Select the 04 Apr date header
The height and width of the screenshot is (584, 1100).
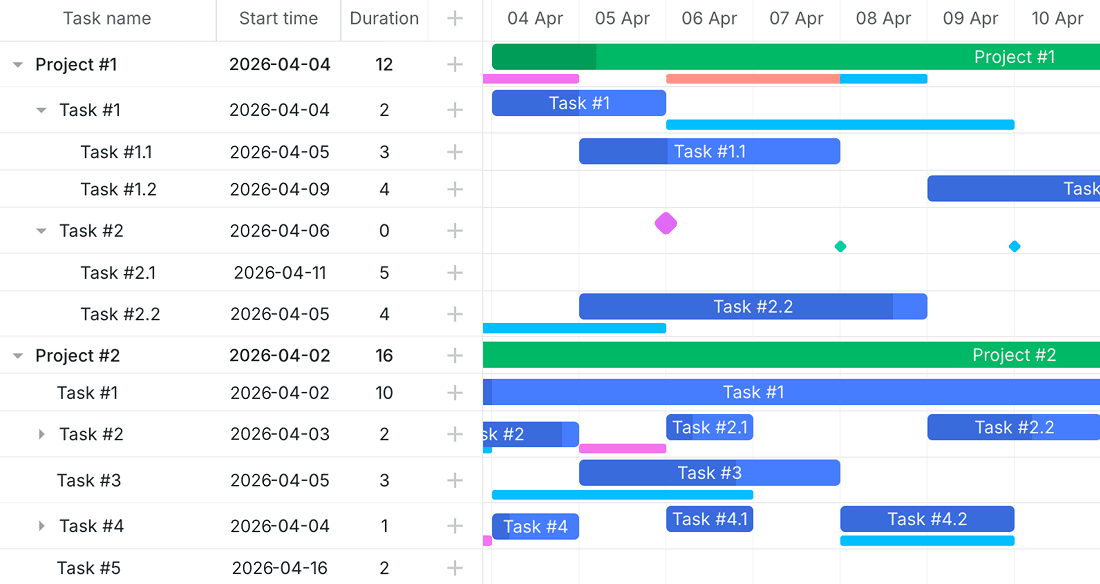click(535, 18)
